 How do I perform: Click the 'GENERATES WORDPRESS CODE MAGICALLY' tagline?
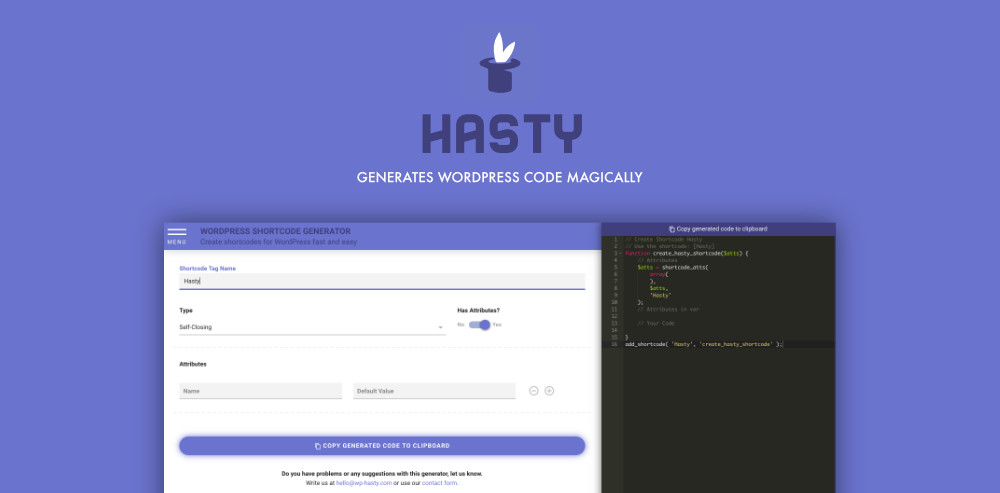click(499, 177)
